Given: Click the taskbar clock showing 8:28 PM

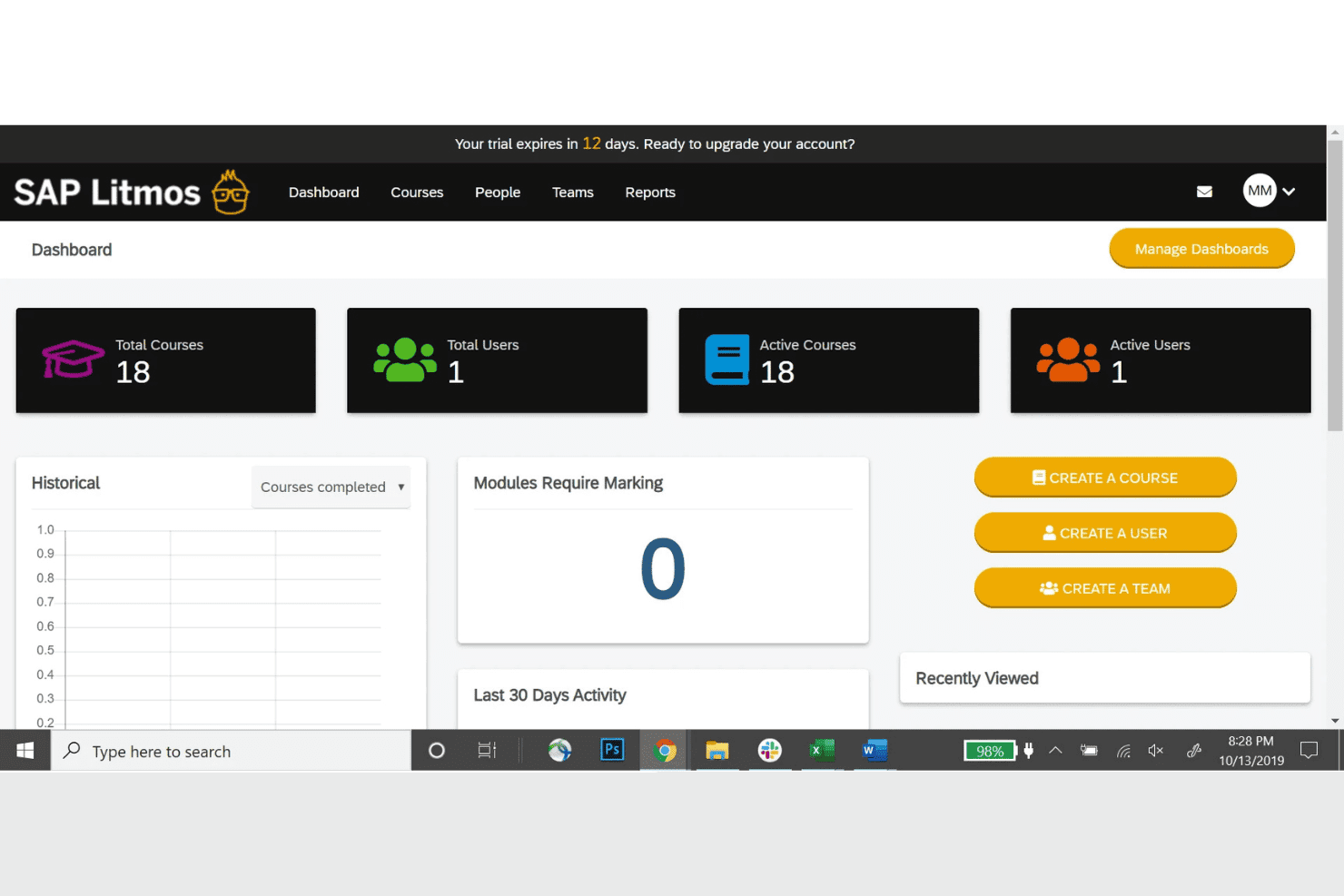Looking at the screenshot, I should point(1251,751).
